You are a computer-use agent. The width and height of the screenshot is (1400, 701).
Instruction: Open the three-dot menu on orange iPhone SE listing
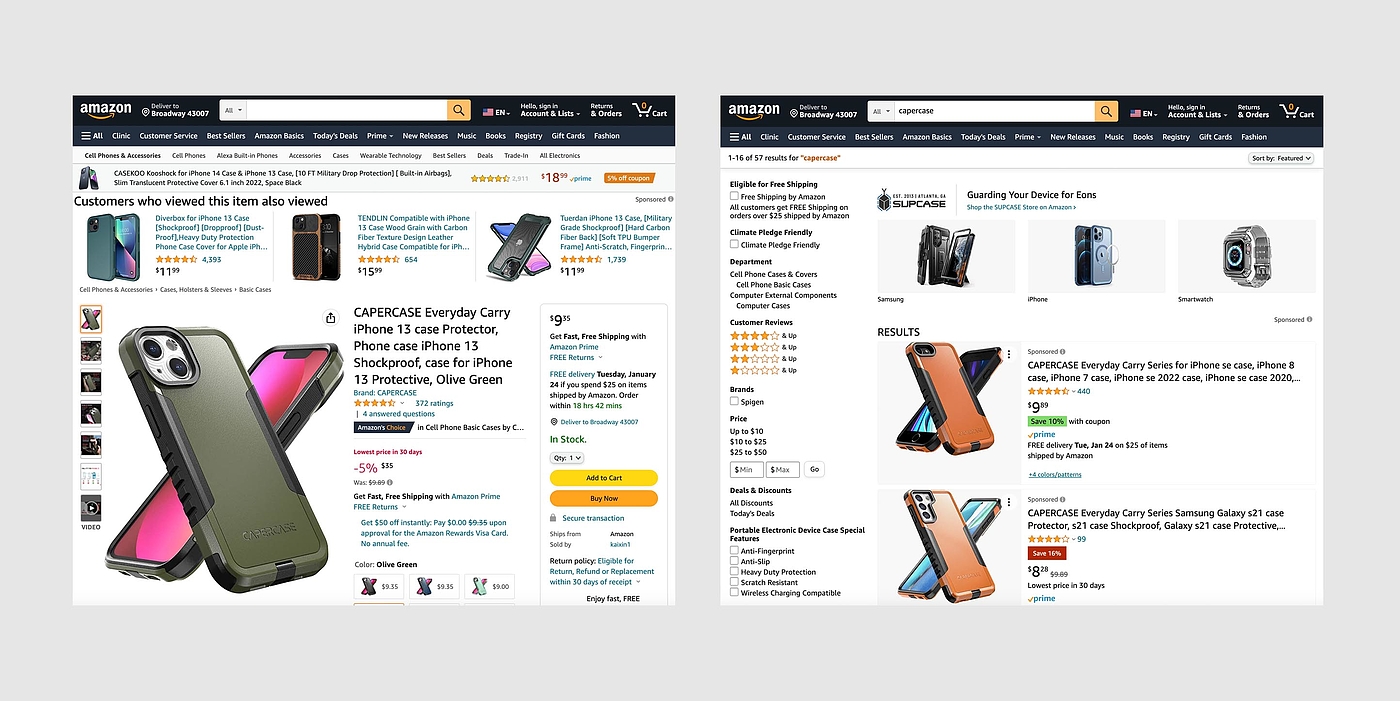click(1009, 354)
